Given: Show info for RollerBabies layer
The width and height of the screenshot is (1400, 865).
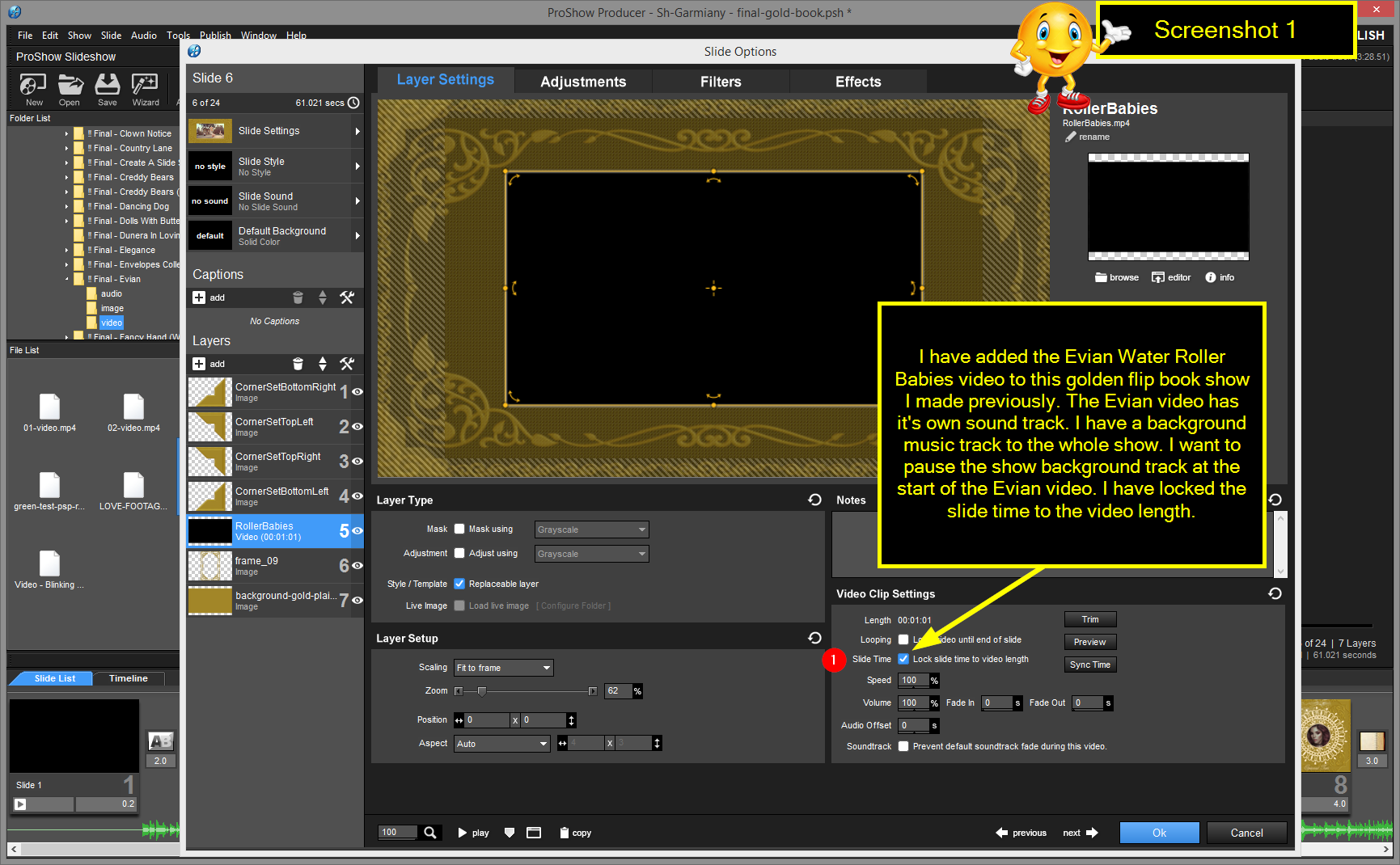Looking at the screenshot, I should (1220, 277).
